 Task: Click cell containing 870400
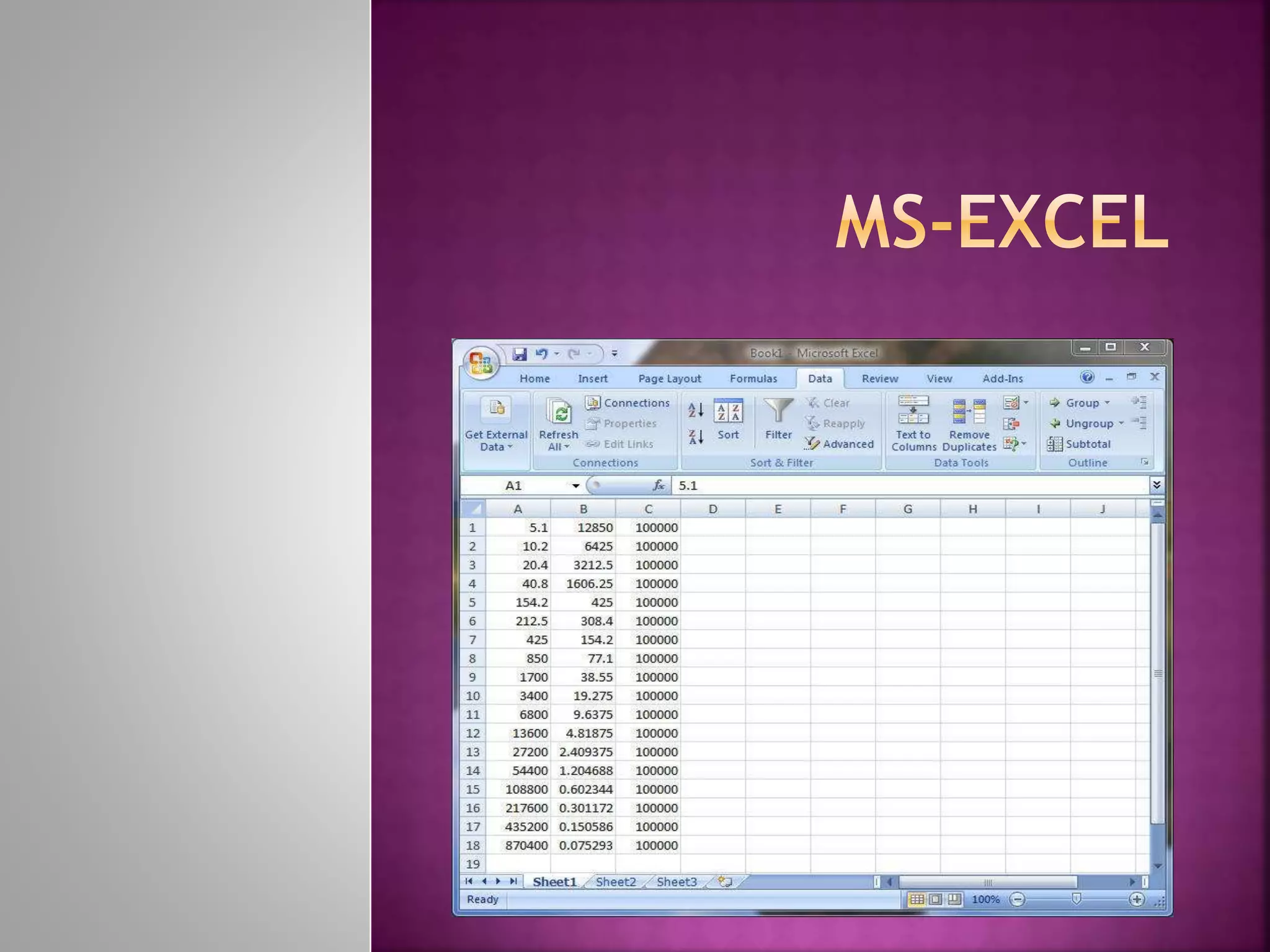click(x=518, y=845)
